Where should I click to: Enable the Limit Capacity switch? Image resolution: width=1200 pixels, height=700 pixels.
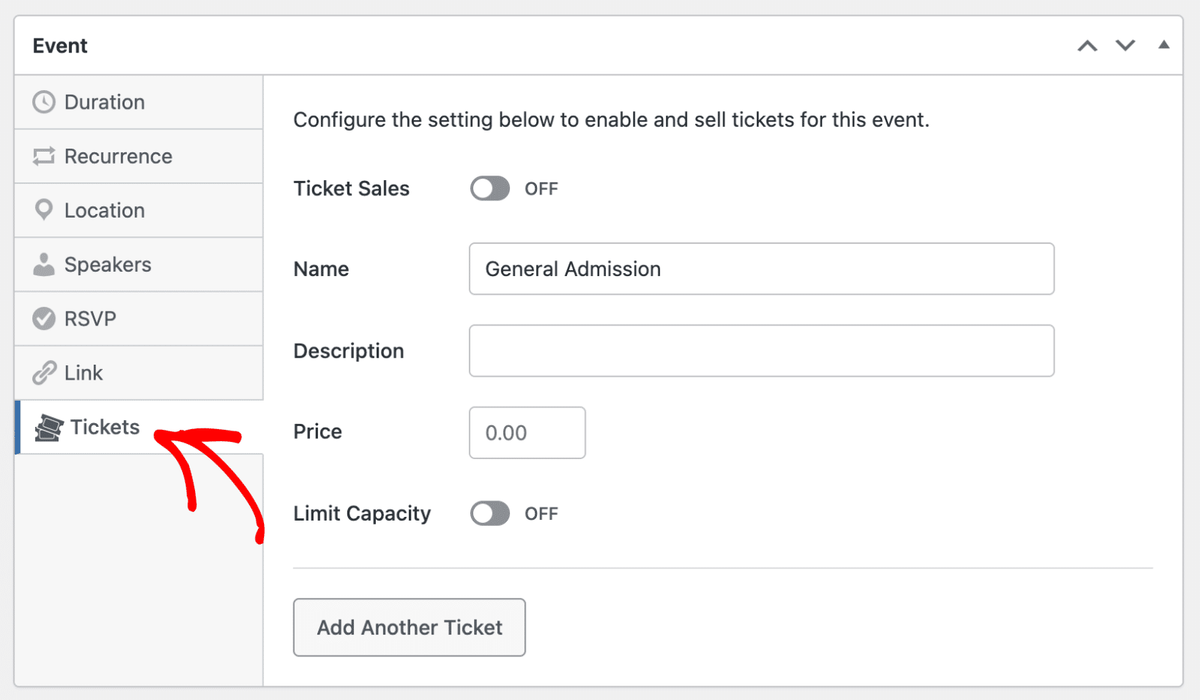point(490,514)
